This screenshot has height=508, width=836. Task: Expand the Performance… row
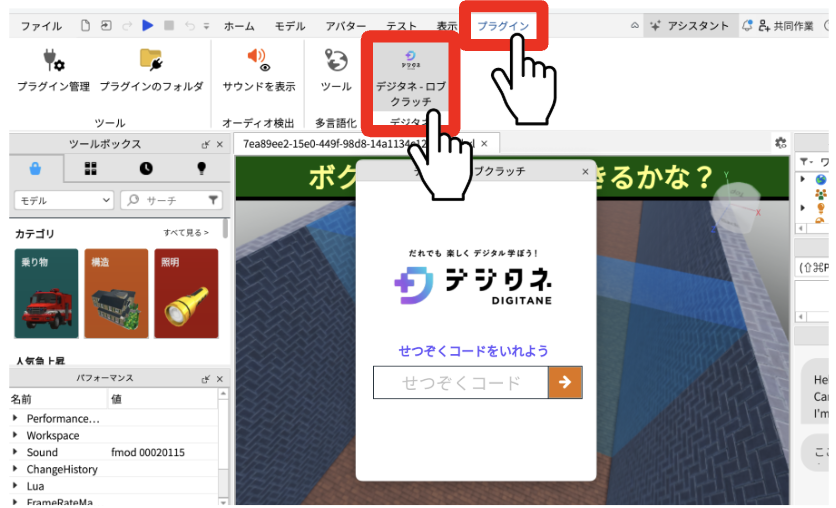coord(15,418)
